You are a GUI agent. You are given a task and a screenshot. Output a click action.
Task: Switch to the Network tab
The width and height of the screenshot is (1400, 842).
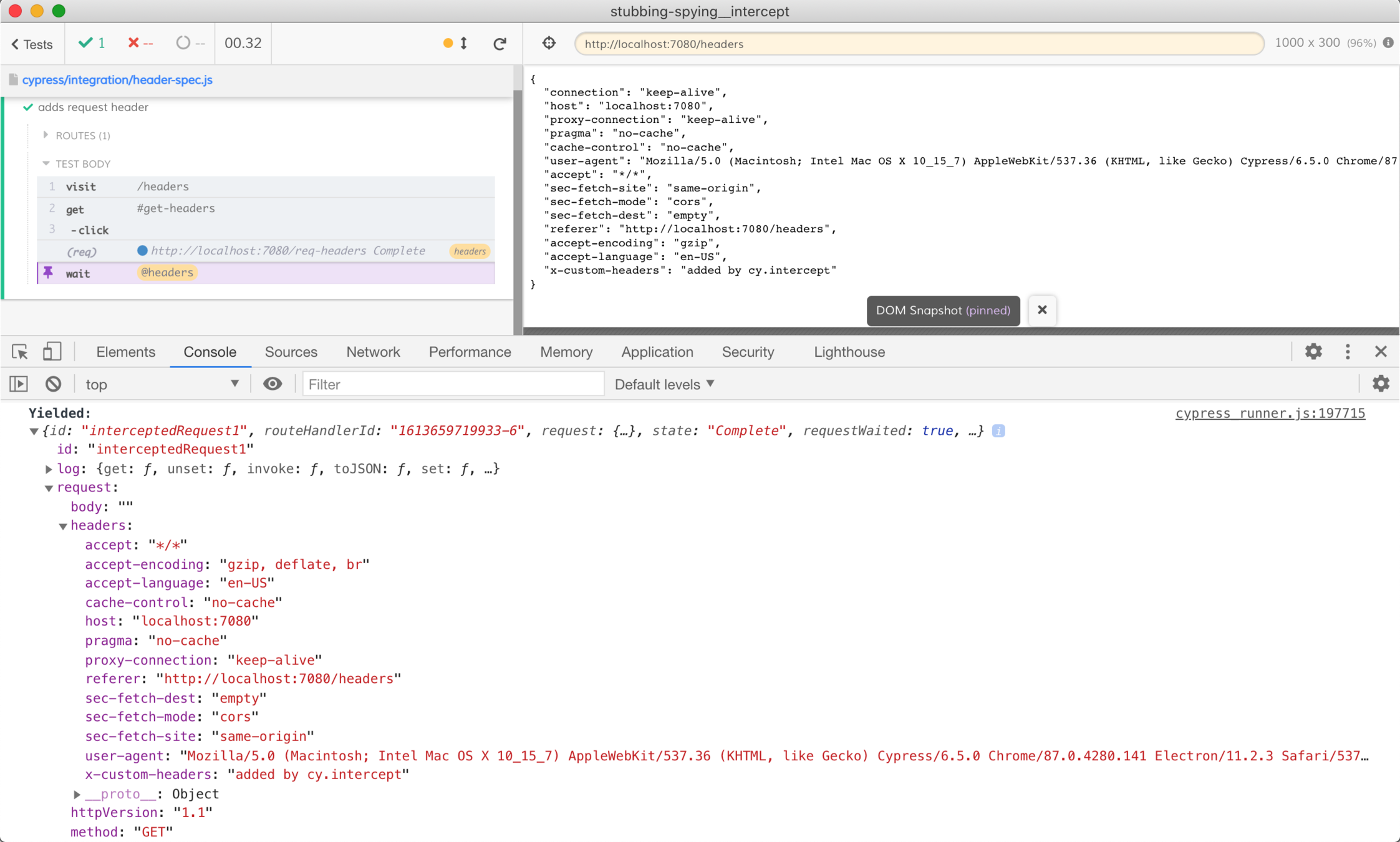(x=373, y=352)
